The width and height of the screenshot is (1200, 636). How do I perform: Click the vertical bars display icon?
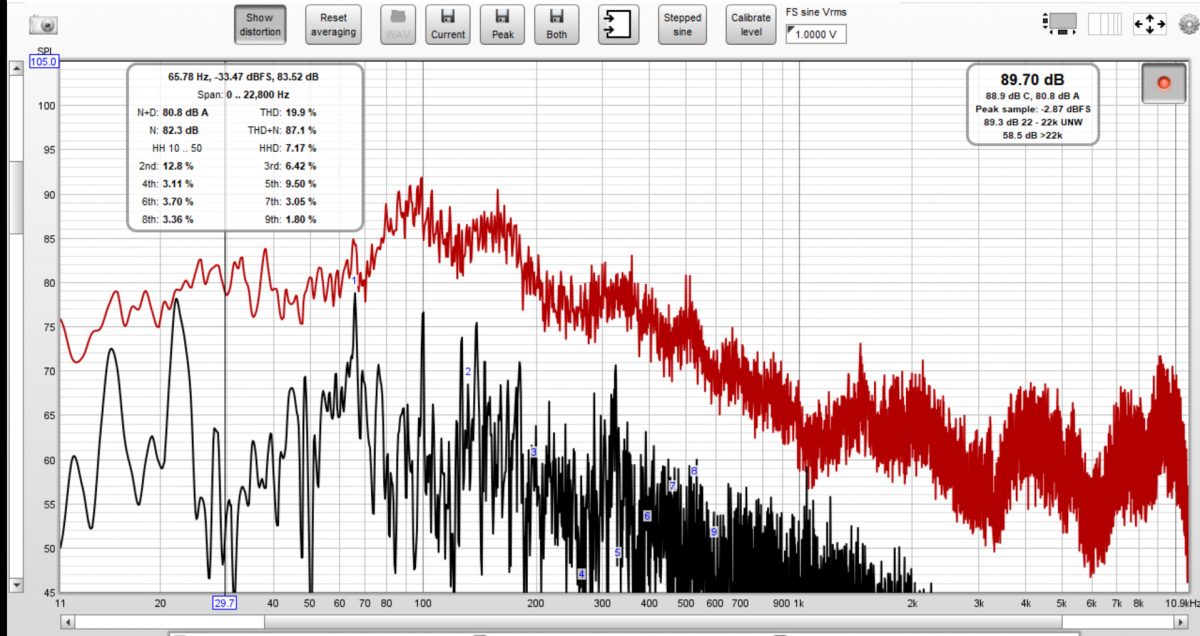click(1105, 23)
